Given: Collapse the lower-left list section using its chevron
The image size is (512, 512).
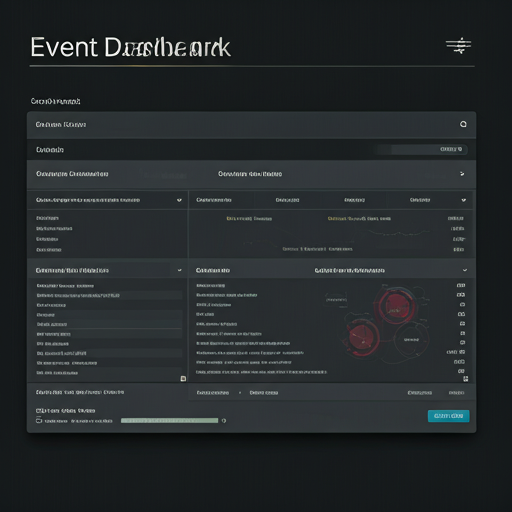Looking at the screenshot, I should (x=180, y=270).
